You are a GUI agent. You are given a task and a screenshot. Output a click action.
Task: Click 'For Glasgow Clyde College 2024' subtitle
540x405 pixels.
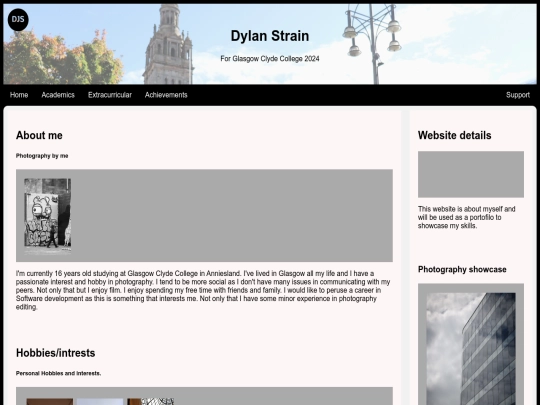[x=270, y=59]
